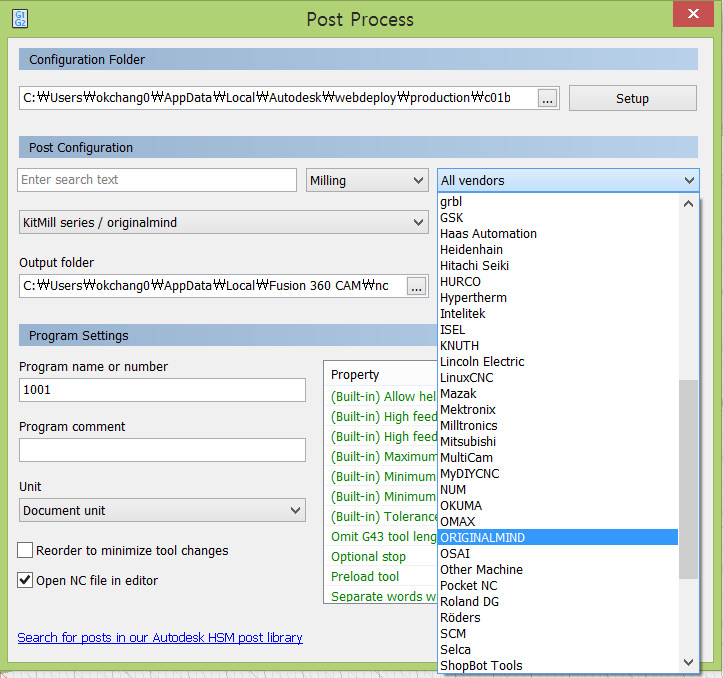Choose LinuxCNC from the list
This screenshot has width=723, height=678.
point(558,378)
